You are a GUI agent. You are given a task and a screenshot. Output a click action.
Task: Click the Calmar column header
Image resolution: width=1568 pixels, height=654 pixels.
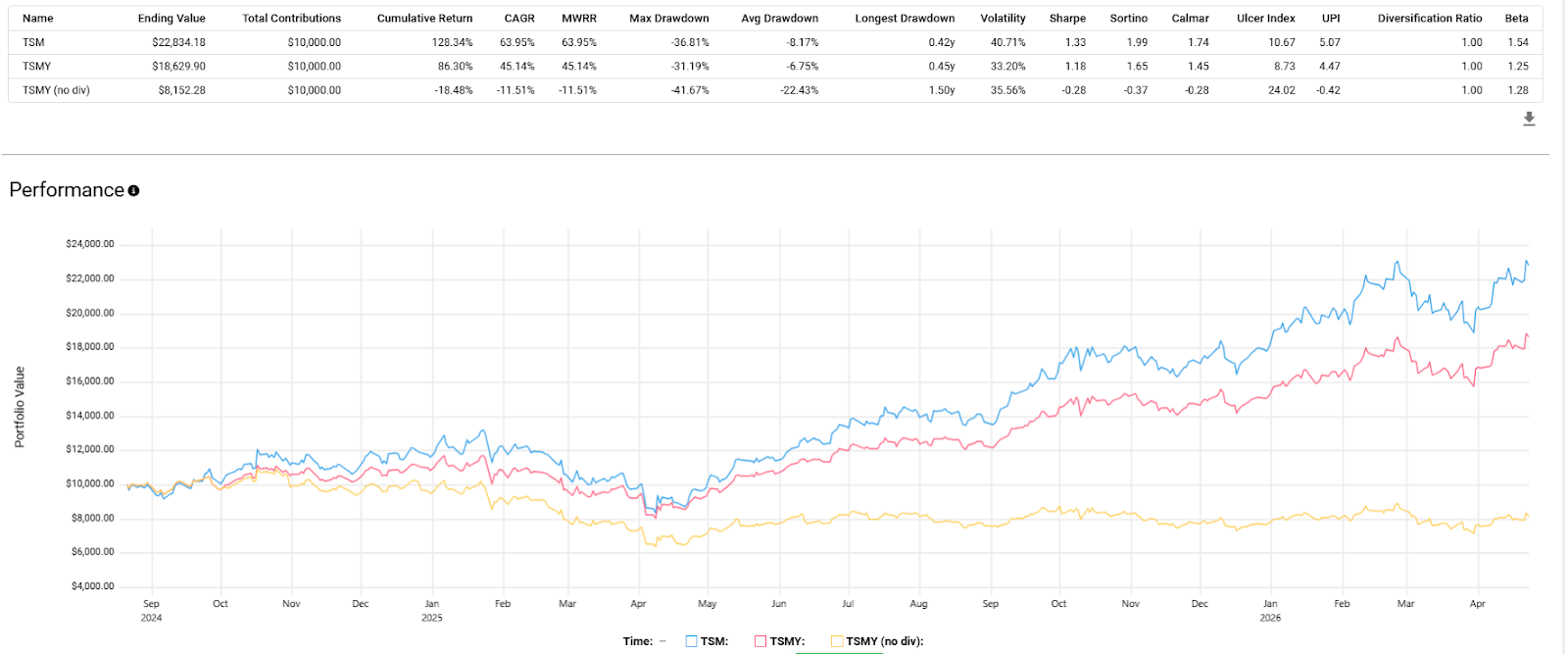[1191, 19]
